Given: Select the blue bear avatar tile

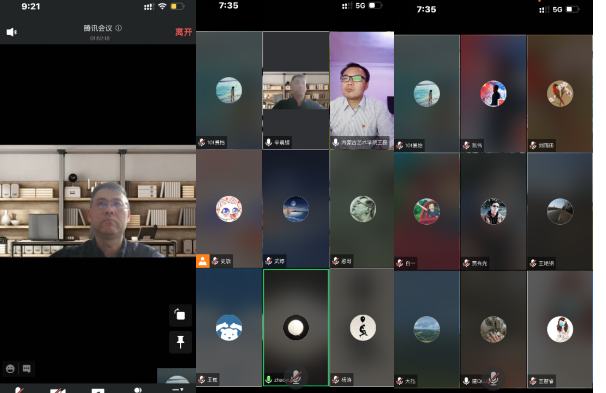Looking at the screenshot, I should (229, 327).
